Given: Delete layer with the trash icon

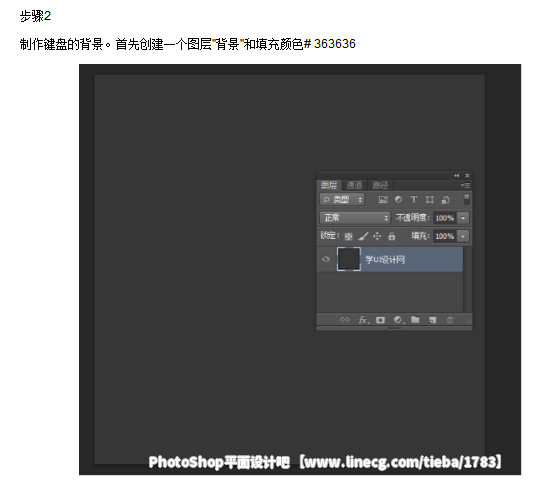Looking at the screenshot, I should tap(450, 320).
